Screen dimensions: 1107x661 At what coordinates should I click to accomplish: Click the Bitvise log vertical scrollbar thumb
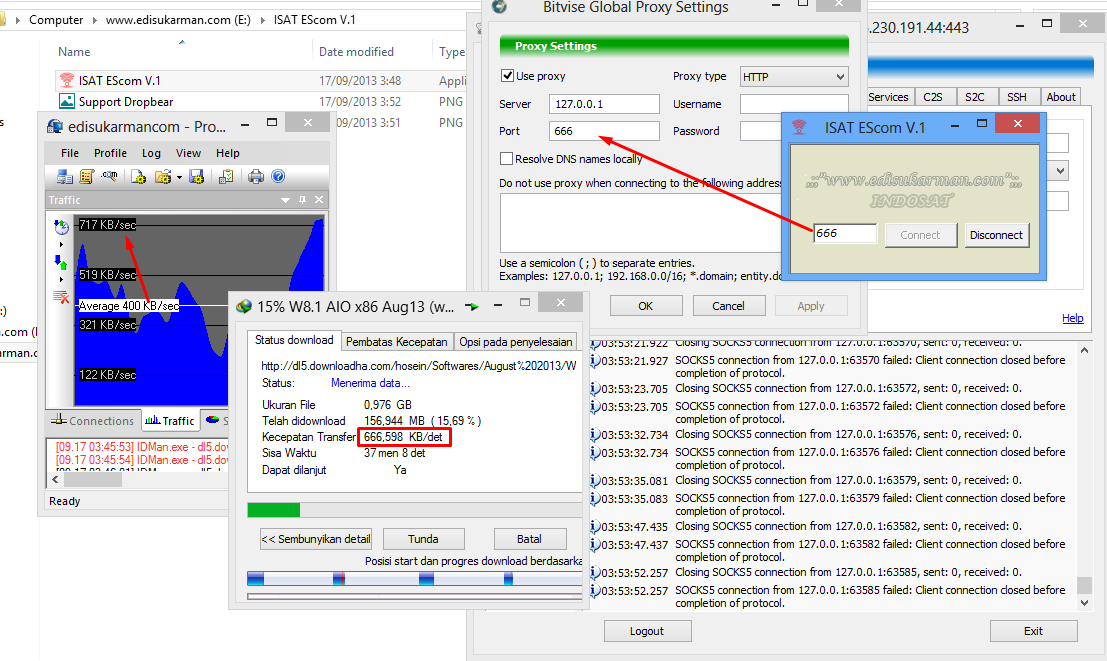[x=1084, y=585]
